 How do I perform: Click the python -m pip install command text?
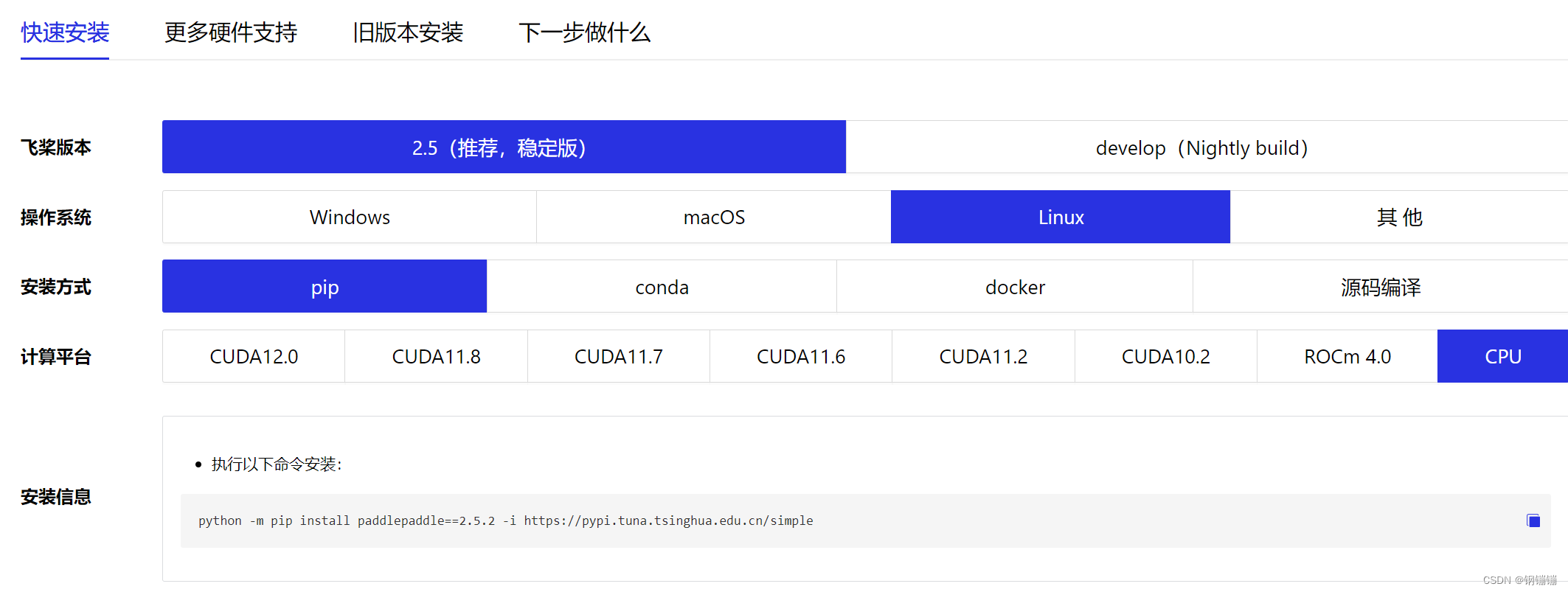tap(506, 520)
